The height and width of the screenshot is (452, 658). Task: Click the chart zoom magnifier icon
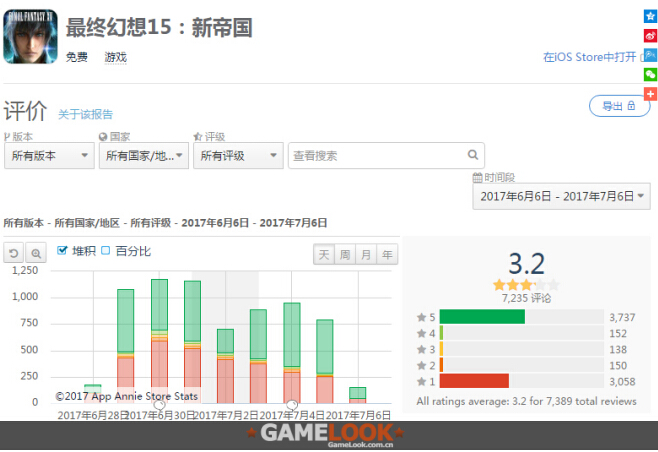36,253
